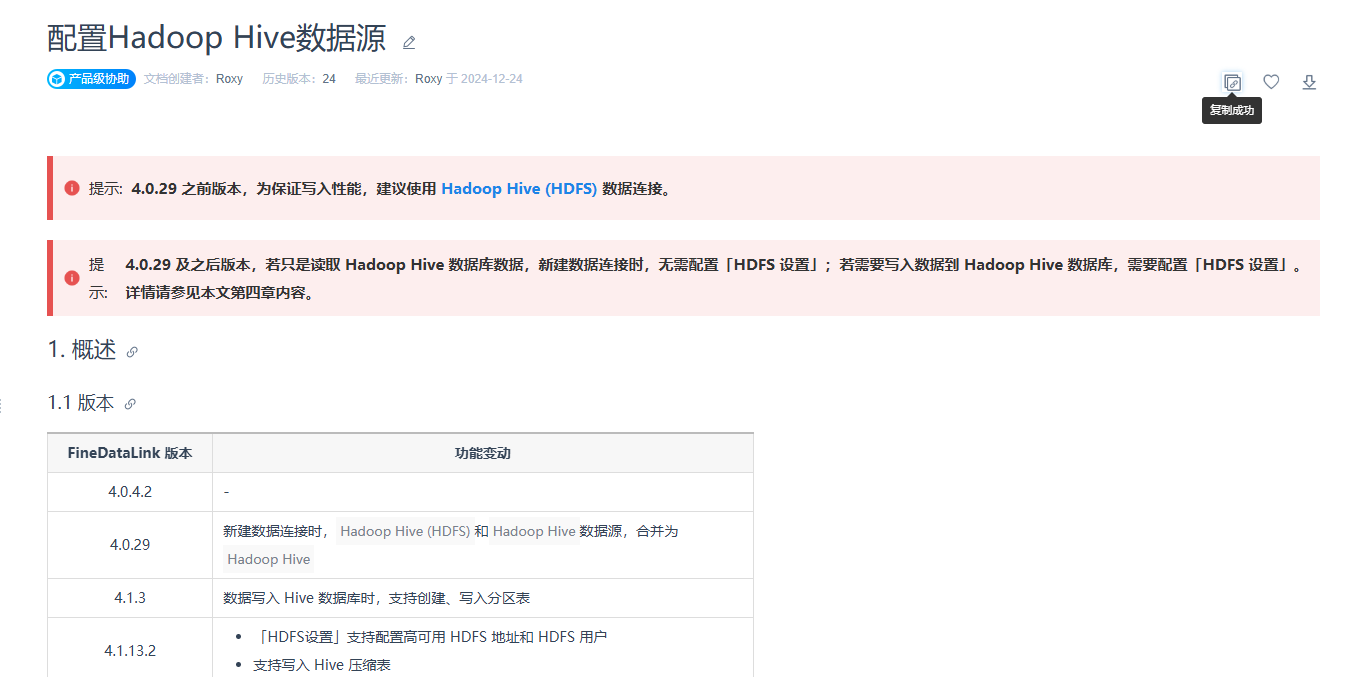Click the HDFS设置 high-availability bullet text

tap(430, 637)
